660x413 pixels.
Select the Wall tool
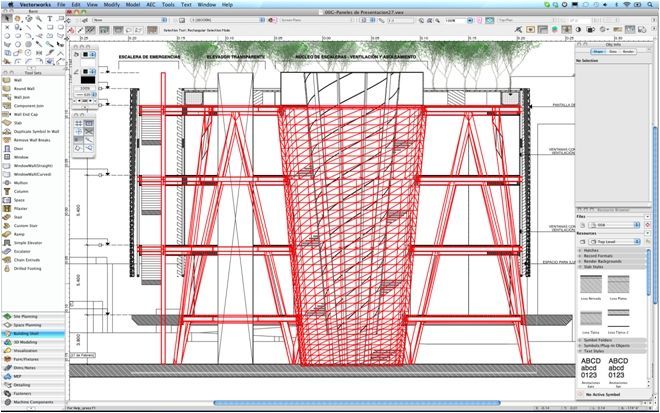pos(20,79)
